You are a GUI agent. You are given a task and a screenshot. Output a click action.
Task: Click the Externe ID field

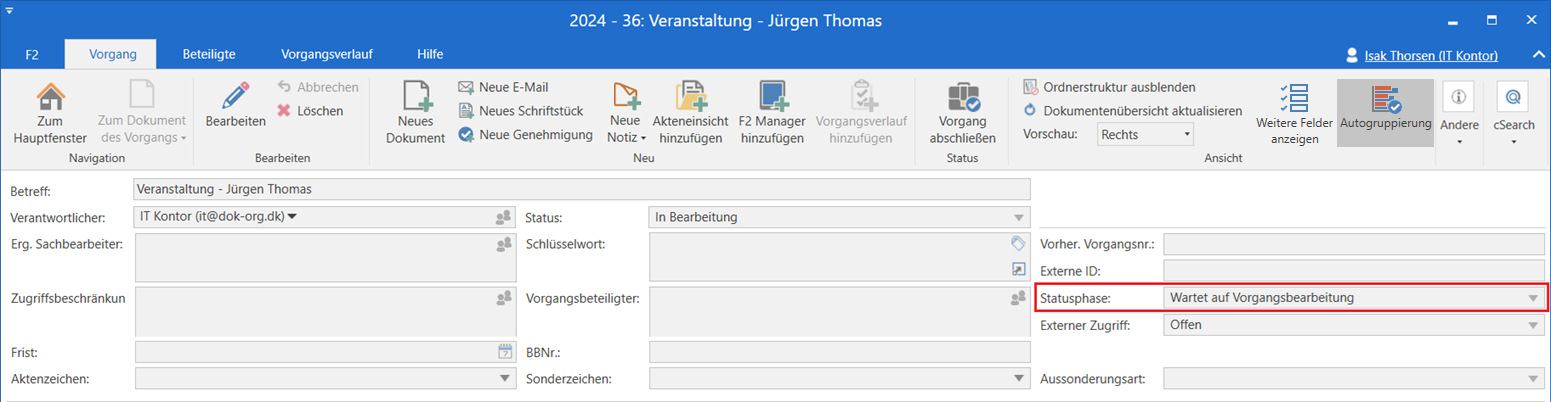pyautogui.click(x=1354, y=270)
